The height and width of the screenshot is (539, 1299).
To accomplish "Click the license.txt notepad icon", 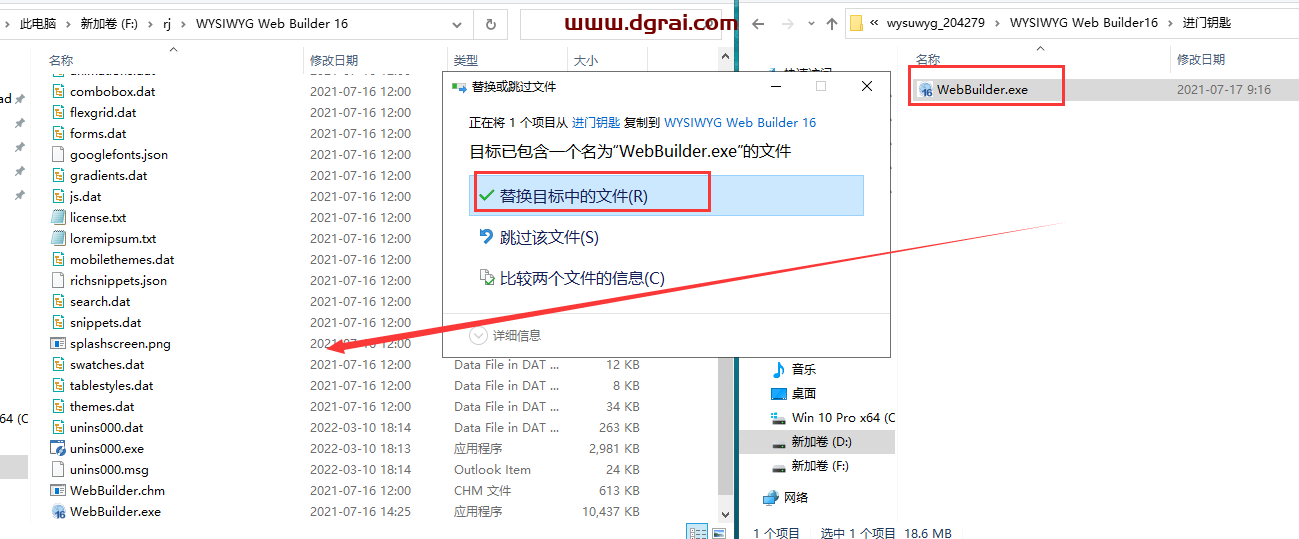I will pyautogui.click(x=58, y=217).
